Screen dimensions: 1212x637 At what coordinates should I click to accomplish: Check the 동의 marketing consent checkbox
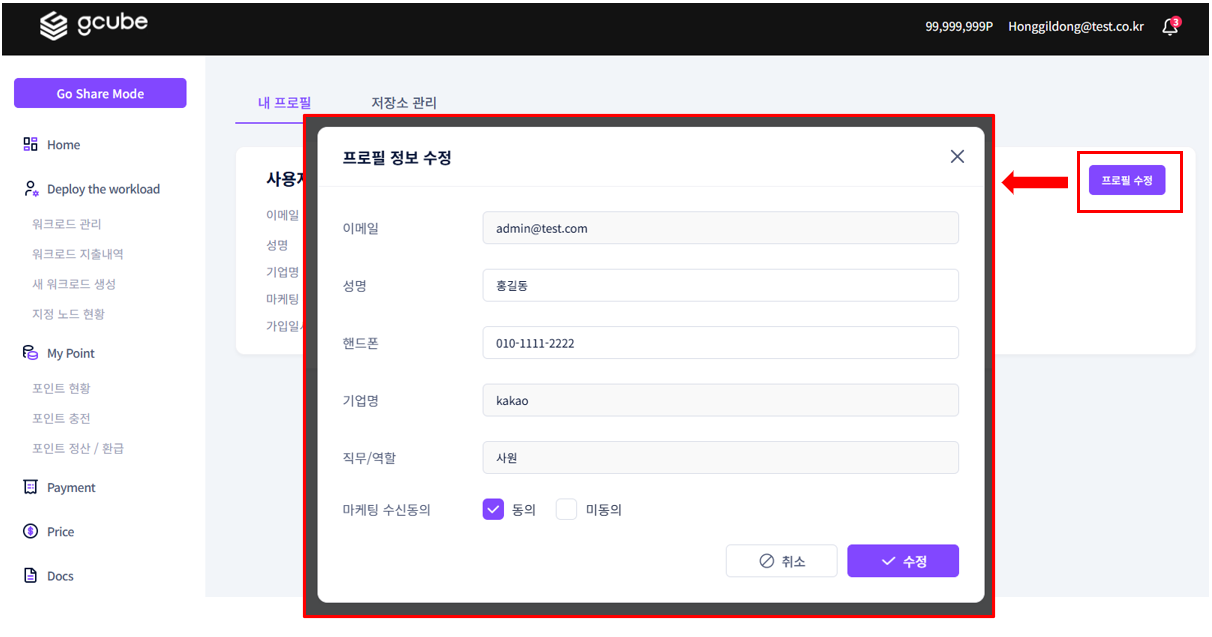click(x=493, y=509)
